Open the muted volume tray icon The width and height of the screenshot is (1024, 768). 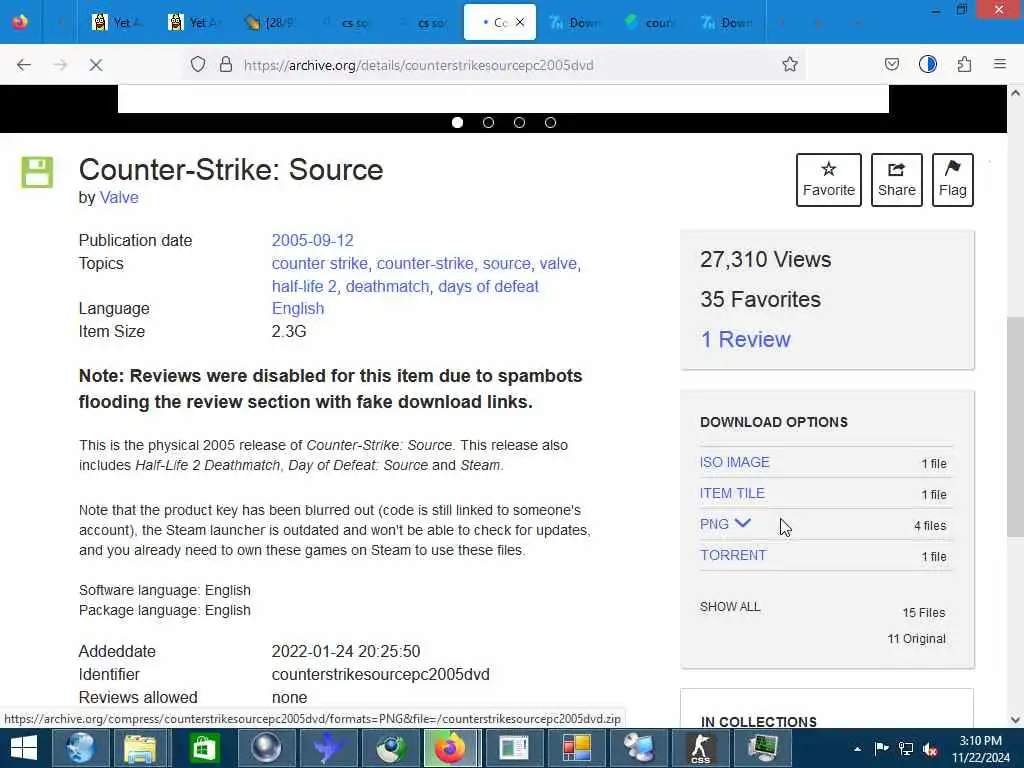931,749
